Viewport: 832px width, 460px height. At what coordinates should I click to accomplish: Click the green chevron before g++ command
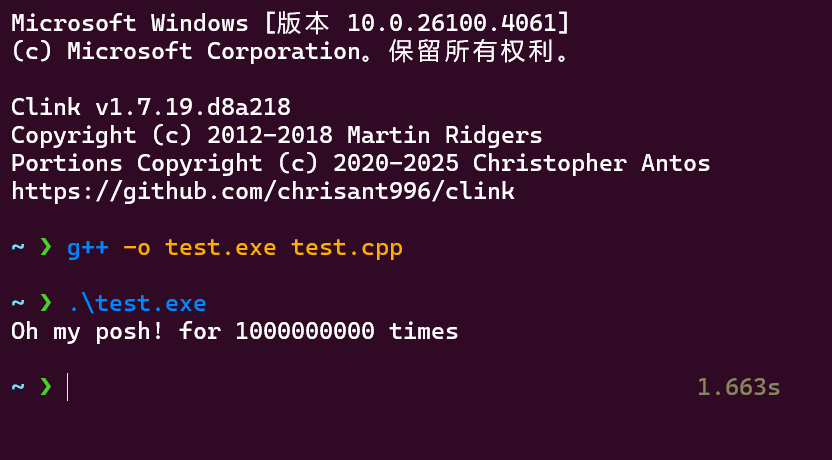coord(45,247)
